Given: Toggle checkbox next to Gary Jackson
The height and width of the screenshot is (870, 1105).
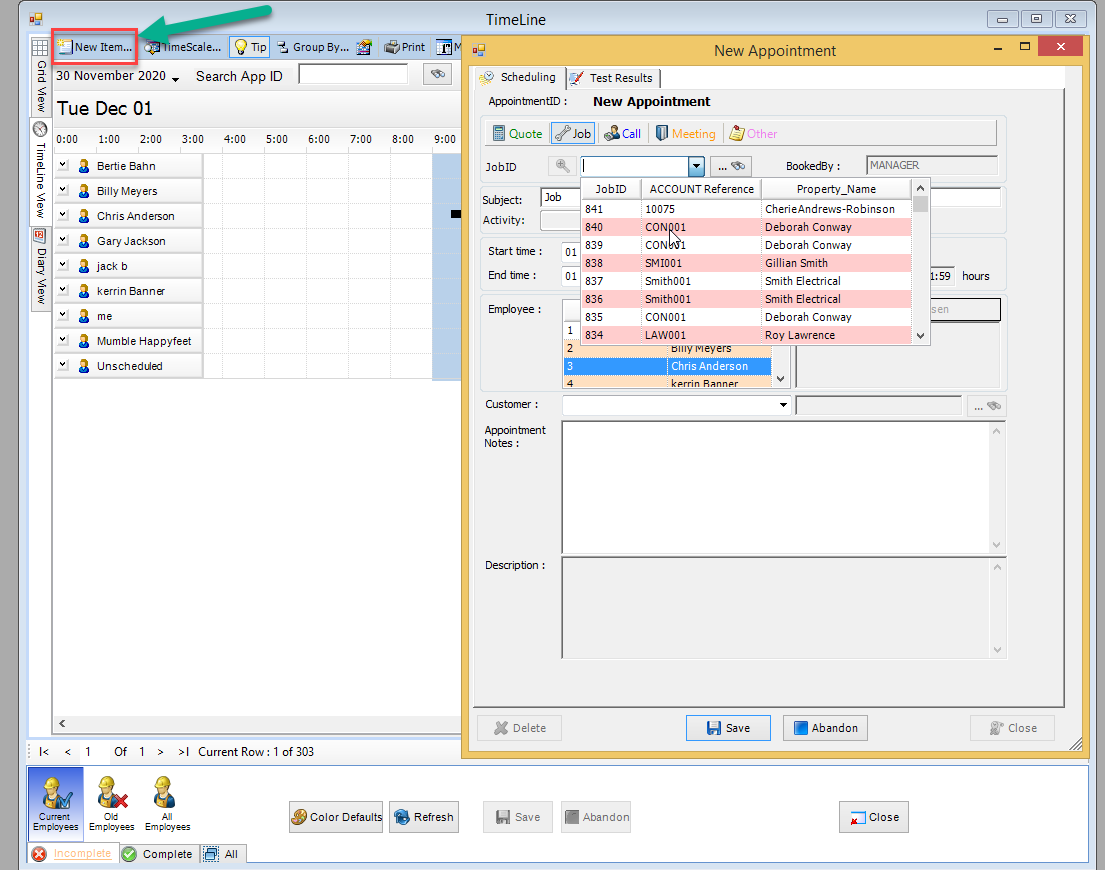Looking at the screenshot, I should click(x=63, y=240).
